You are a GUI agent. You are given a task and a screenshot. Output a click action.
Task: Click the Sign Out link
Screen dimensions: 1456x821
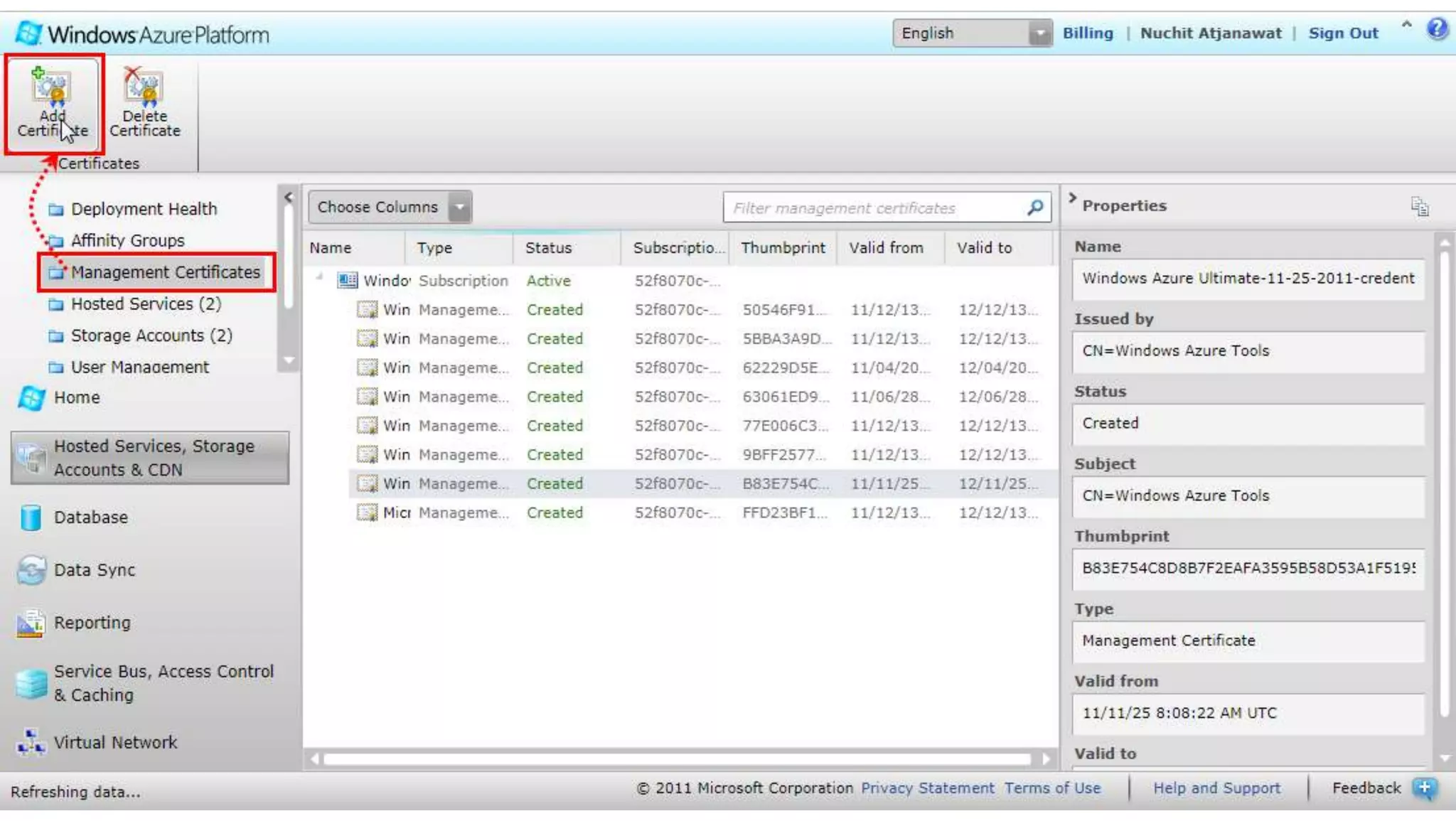tap(1342, 33)
